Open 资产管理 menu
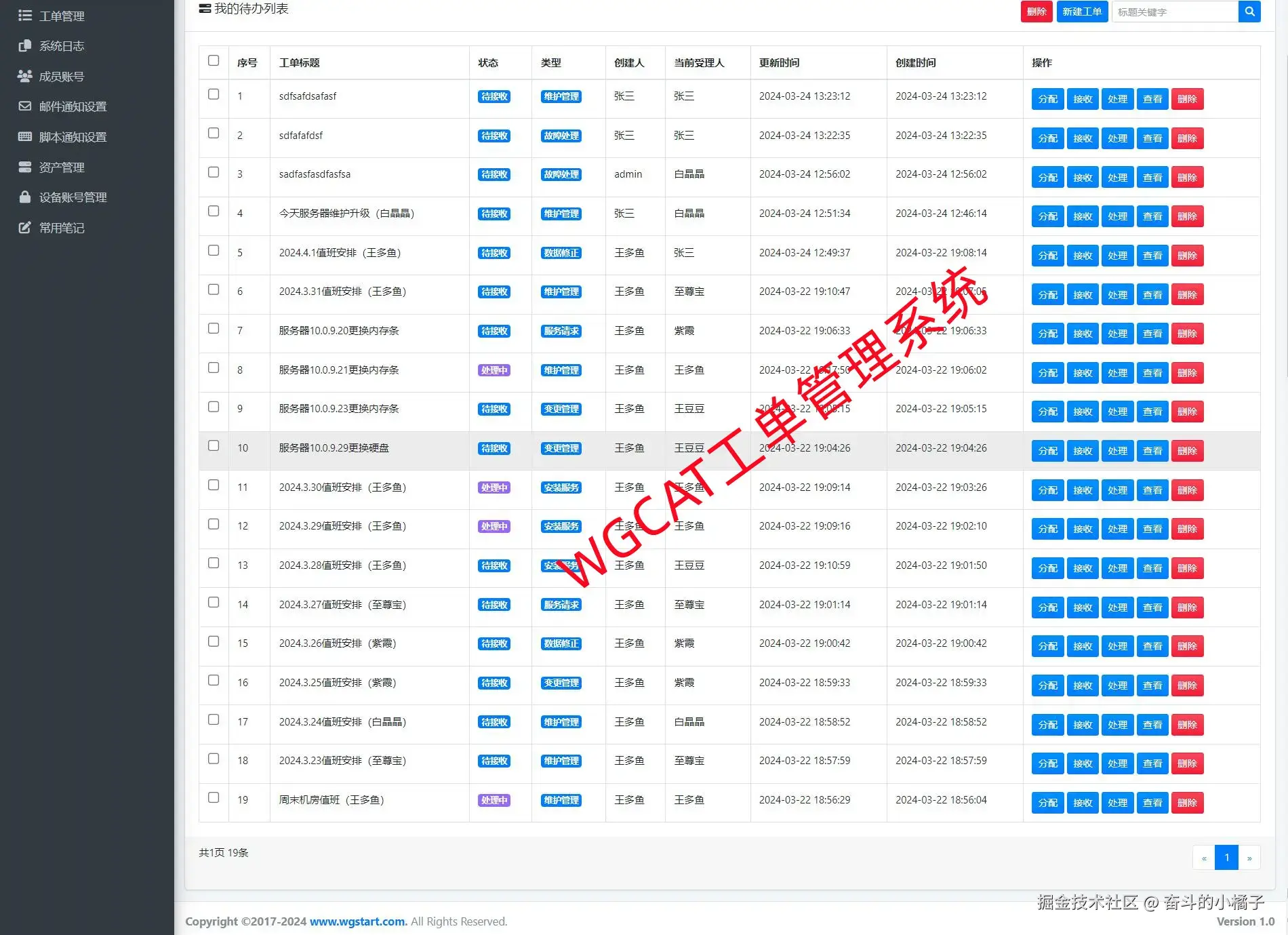The height and width of the screenshot is (935, 1288). [62, 167]
